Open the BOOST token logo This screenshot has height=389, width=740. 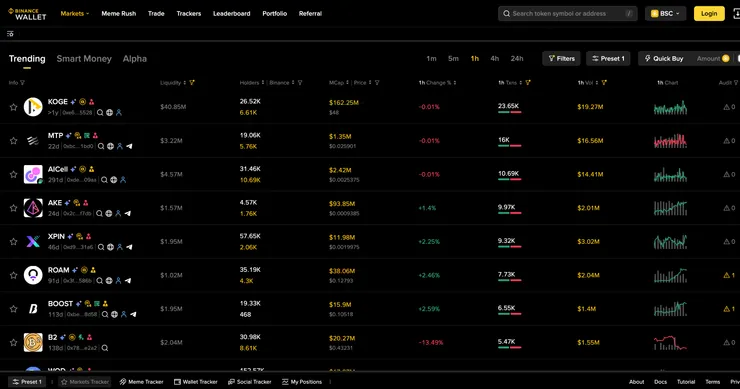point(33,309)
